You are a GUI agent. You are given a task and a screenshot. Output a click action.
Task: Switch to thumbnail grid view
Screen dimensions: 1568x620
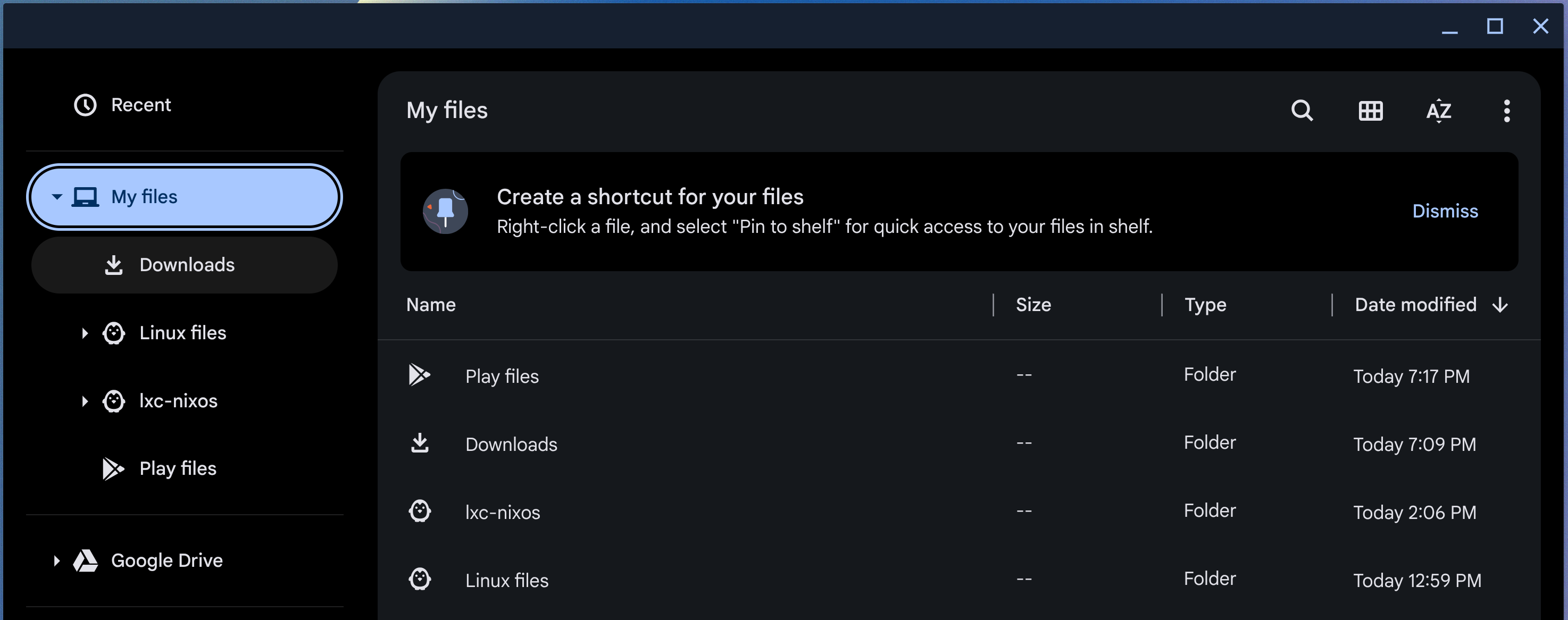tap(1370, 111)
